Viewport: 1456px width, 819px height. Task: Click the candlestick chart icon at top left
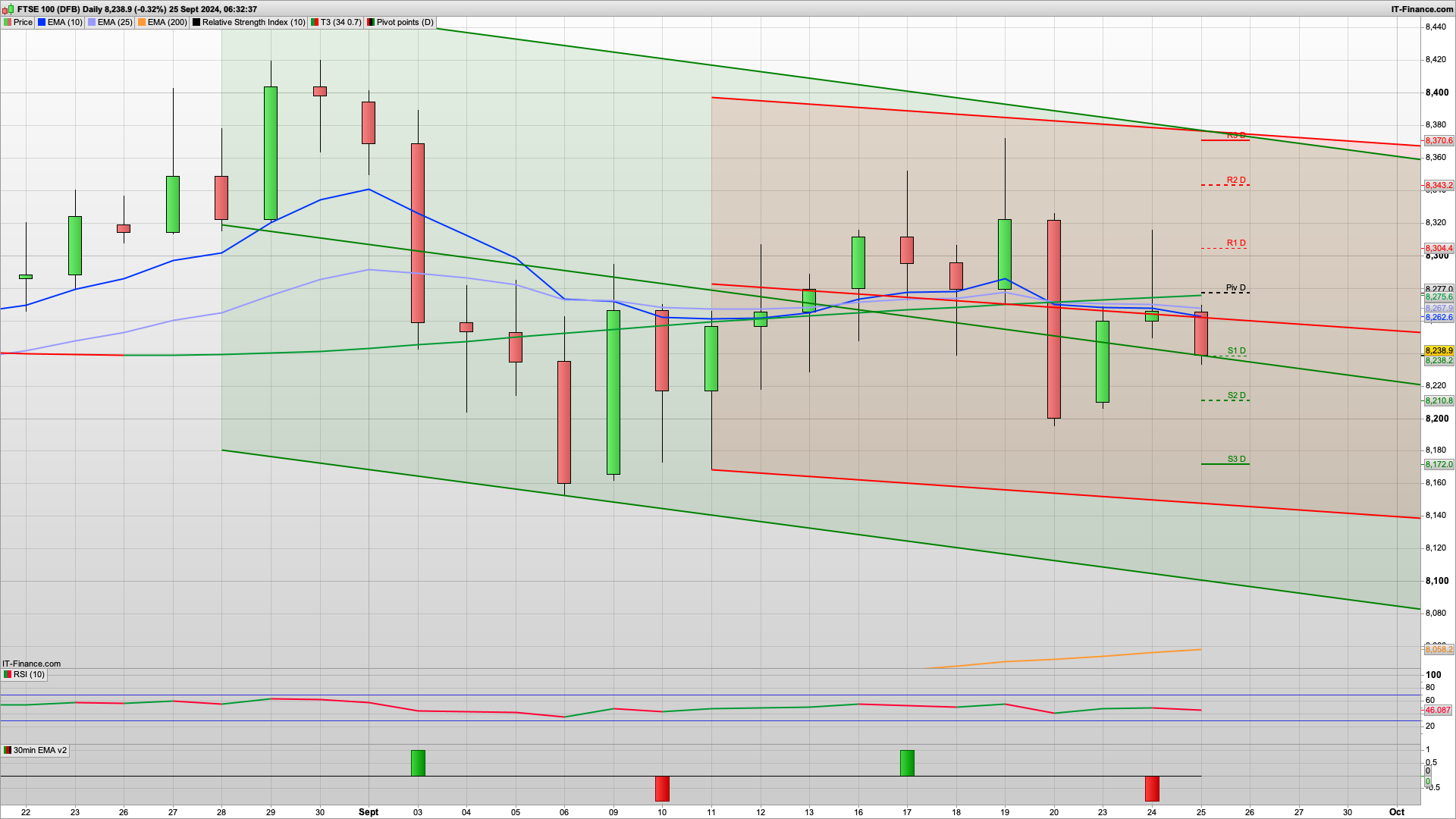(8, 10)
